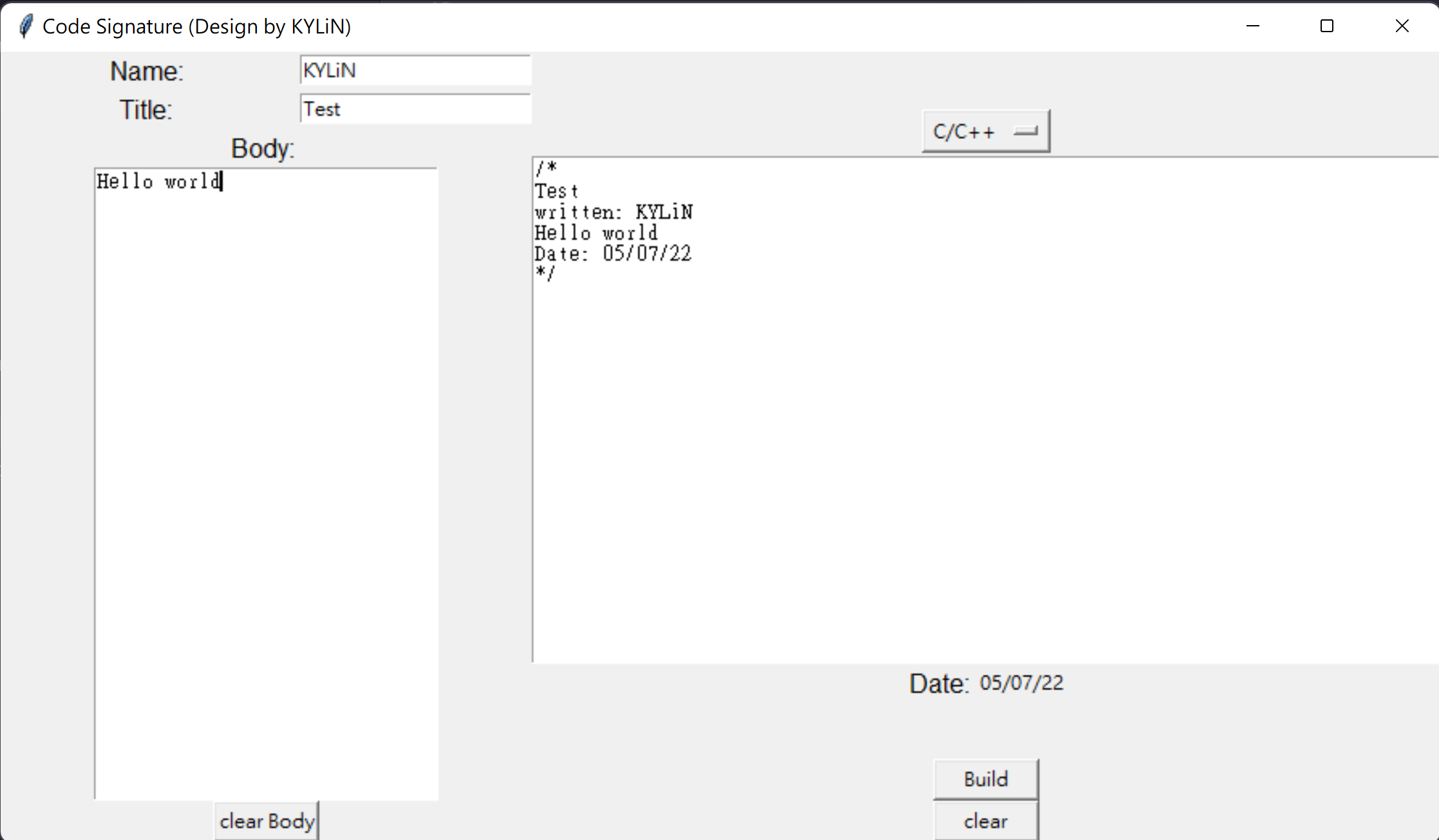
Task: Click the Name: label
Action: coord(147,71)
